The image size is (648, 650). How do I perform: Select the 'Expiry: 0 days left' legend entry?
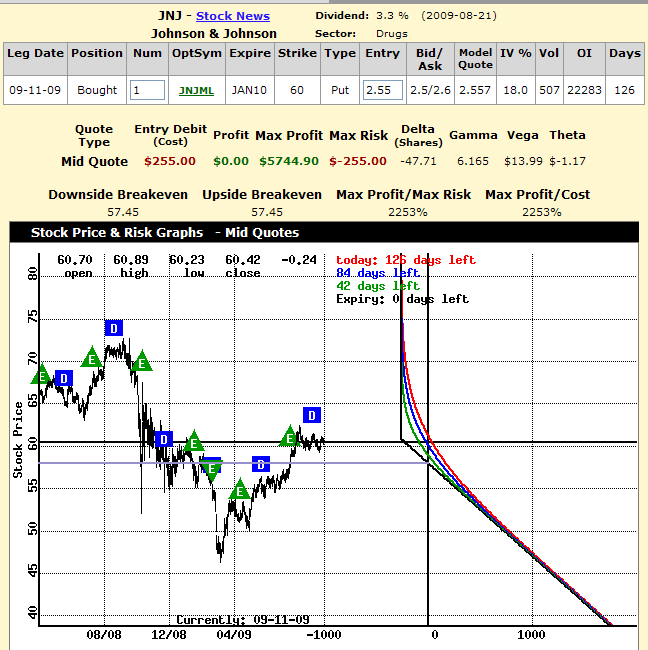click(402, 299)
